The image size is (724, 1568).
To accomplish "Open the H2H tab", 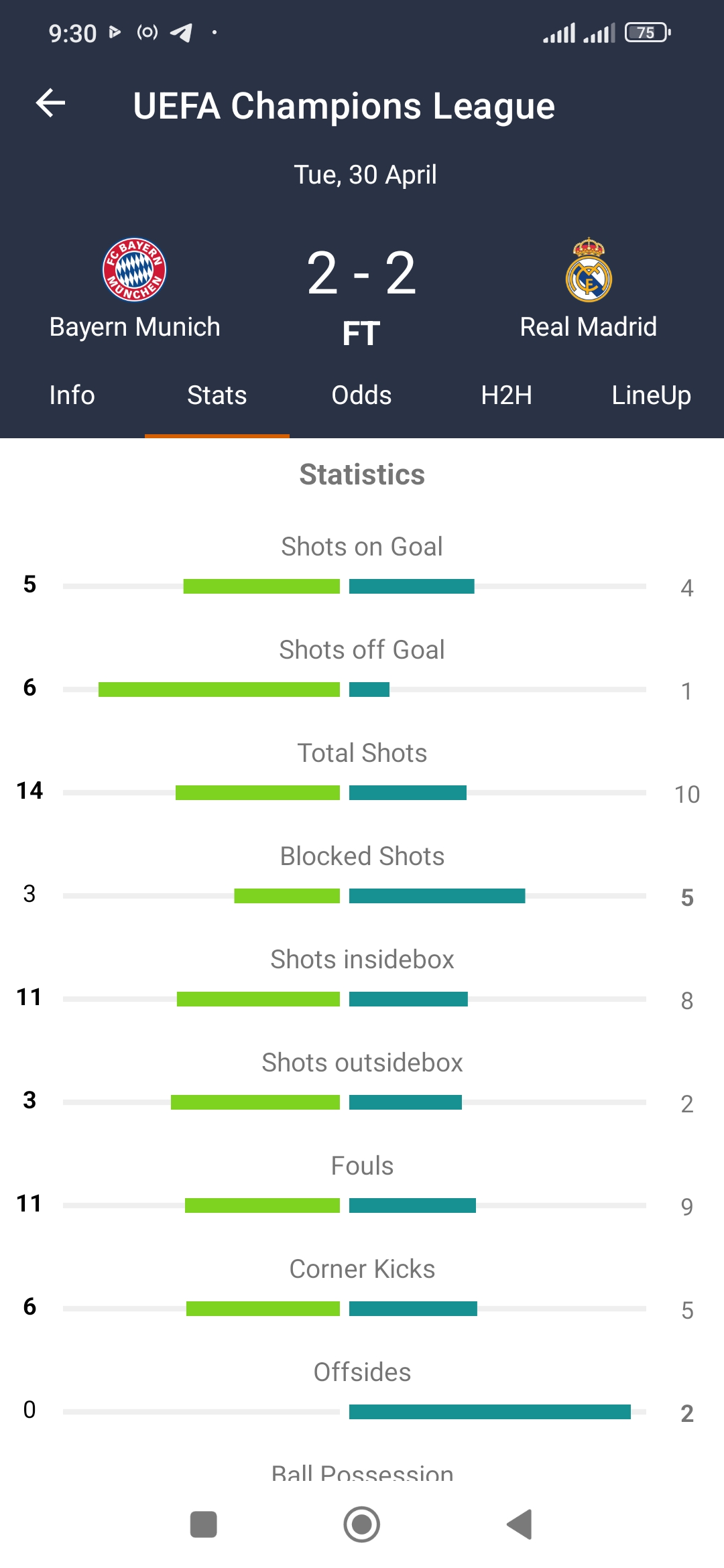I will click(x=506, y=395).
